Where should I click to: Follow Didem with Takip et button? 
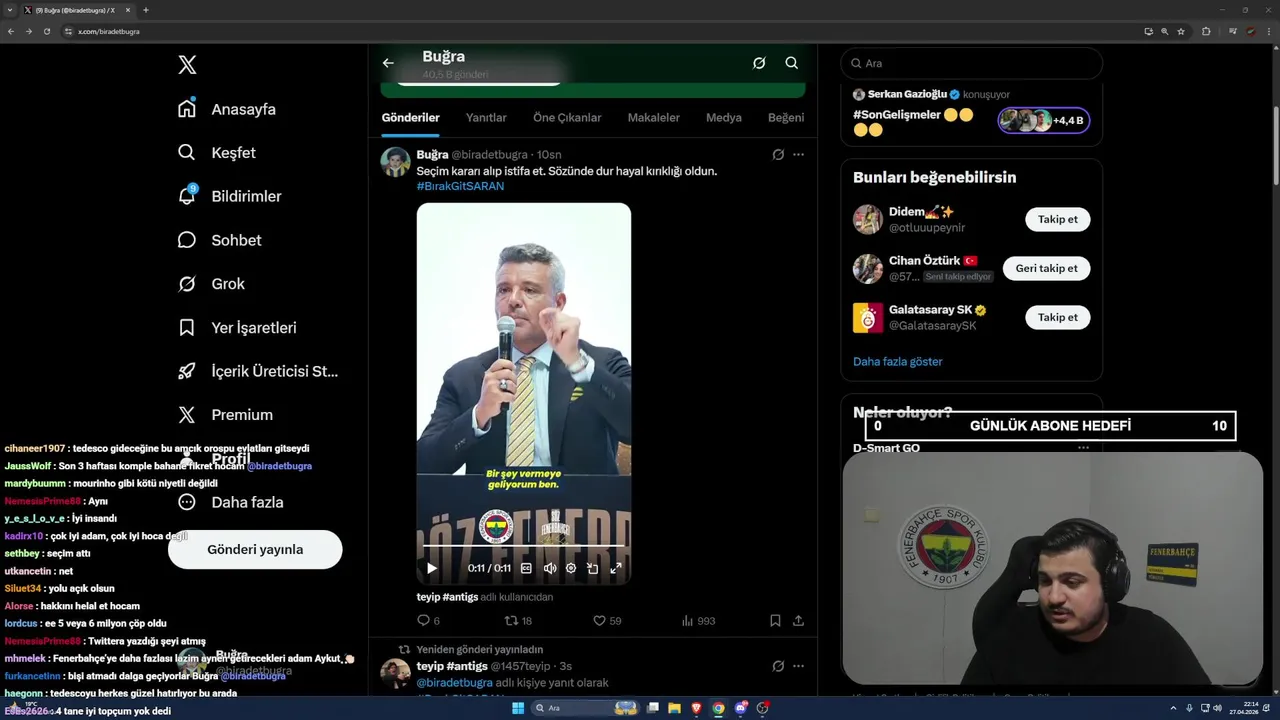point(1057,219)
